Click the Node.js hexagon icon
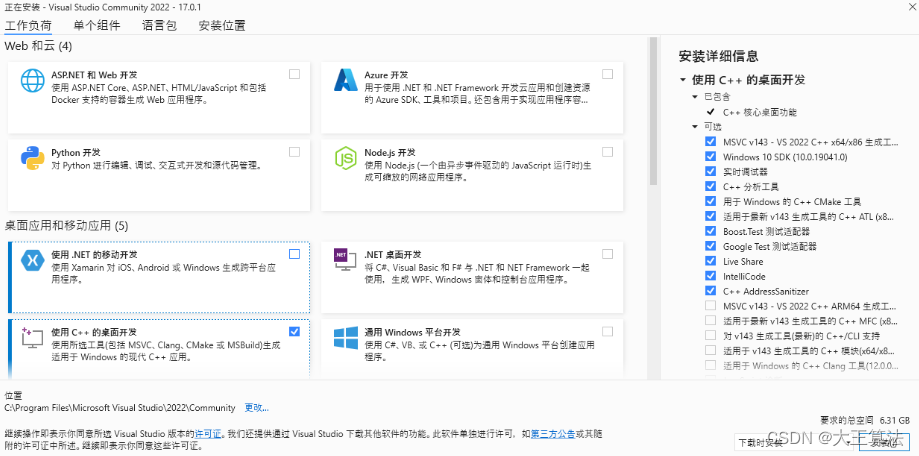Image resolution: width=919 pixels, height=456 pixels. [346, 158]
